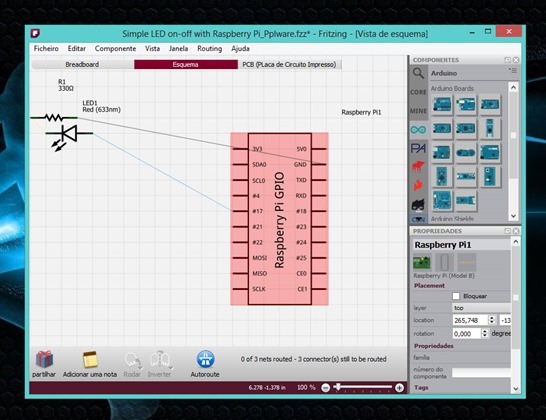Click the partilhar gift icon
The height and width of the screenshot is (420, 546).
coord(44,359)
